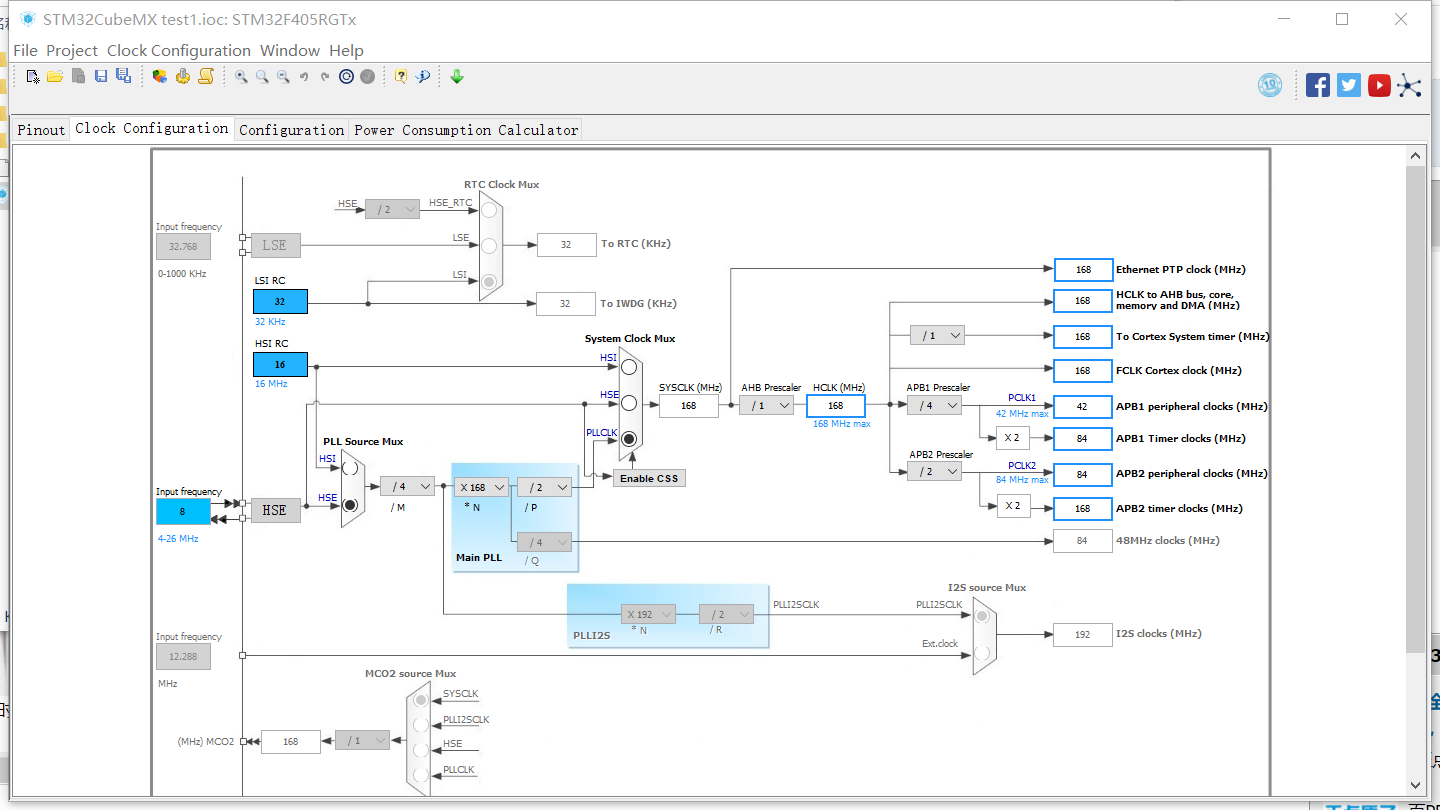The image size is (1440, 810).
Task: Select LSE input in RTC Clock Mux
Action: (x=489, y=245)
